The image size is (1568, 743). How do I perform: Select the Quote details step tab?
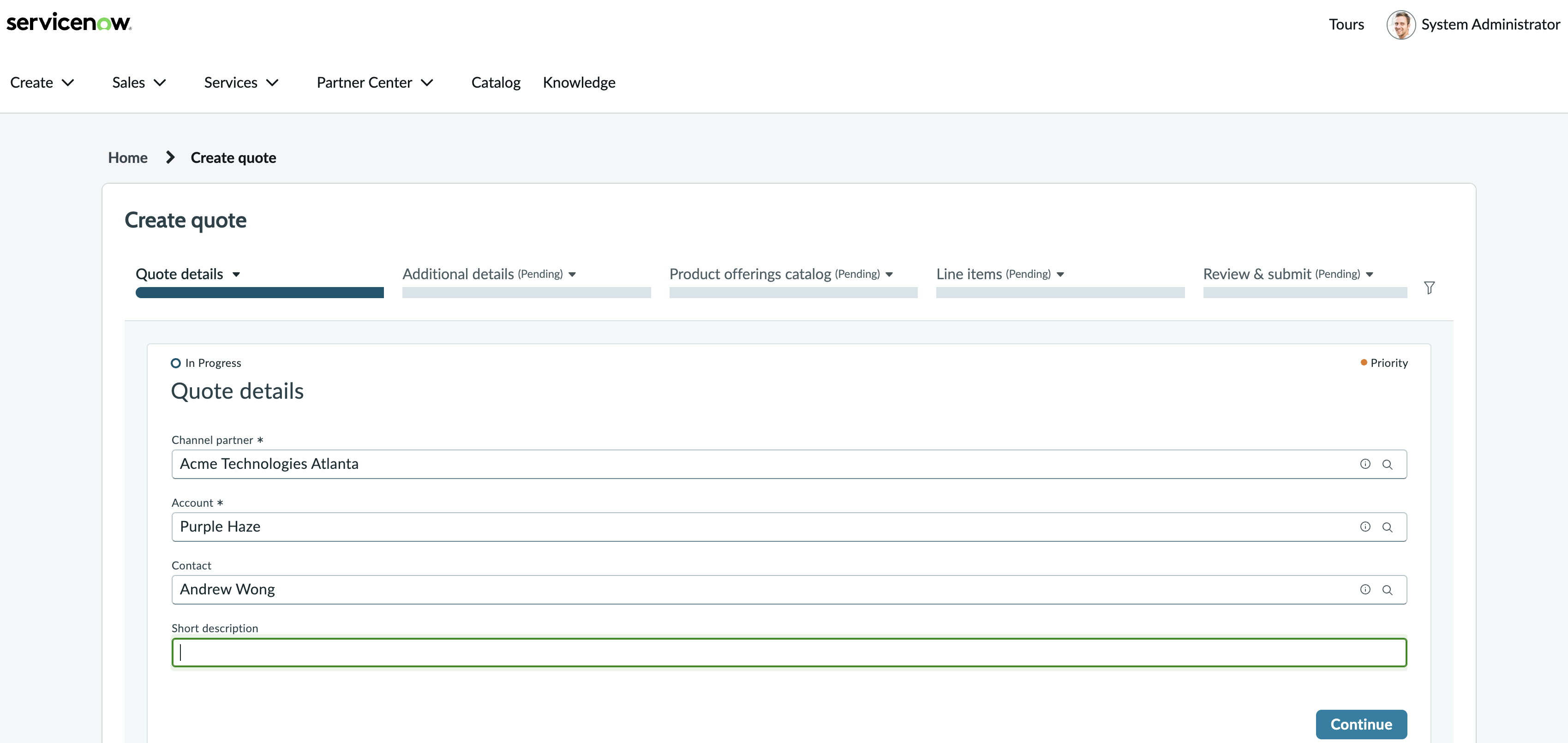tap(180, 275)
